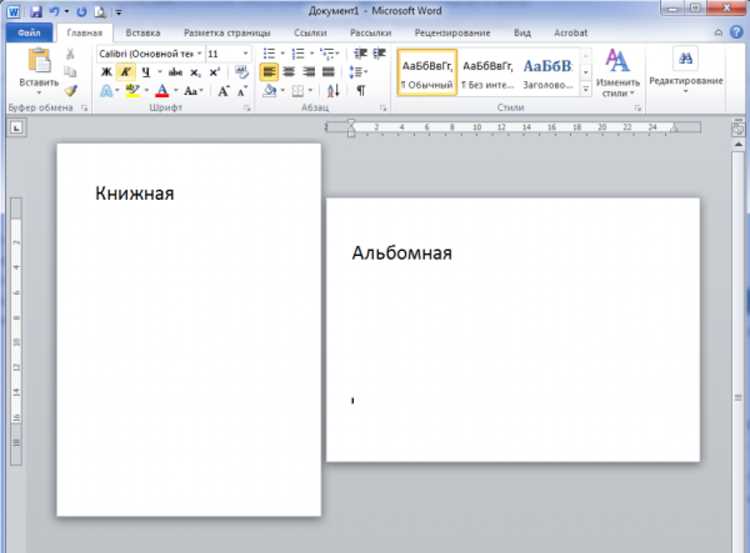This screenshot has height=553, width=750.
Task: Clear formatting with the eraser icon
Action: (x=242, y=72)
